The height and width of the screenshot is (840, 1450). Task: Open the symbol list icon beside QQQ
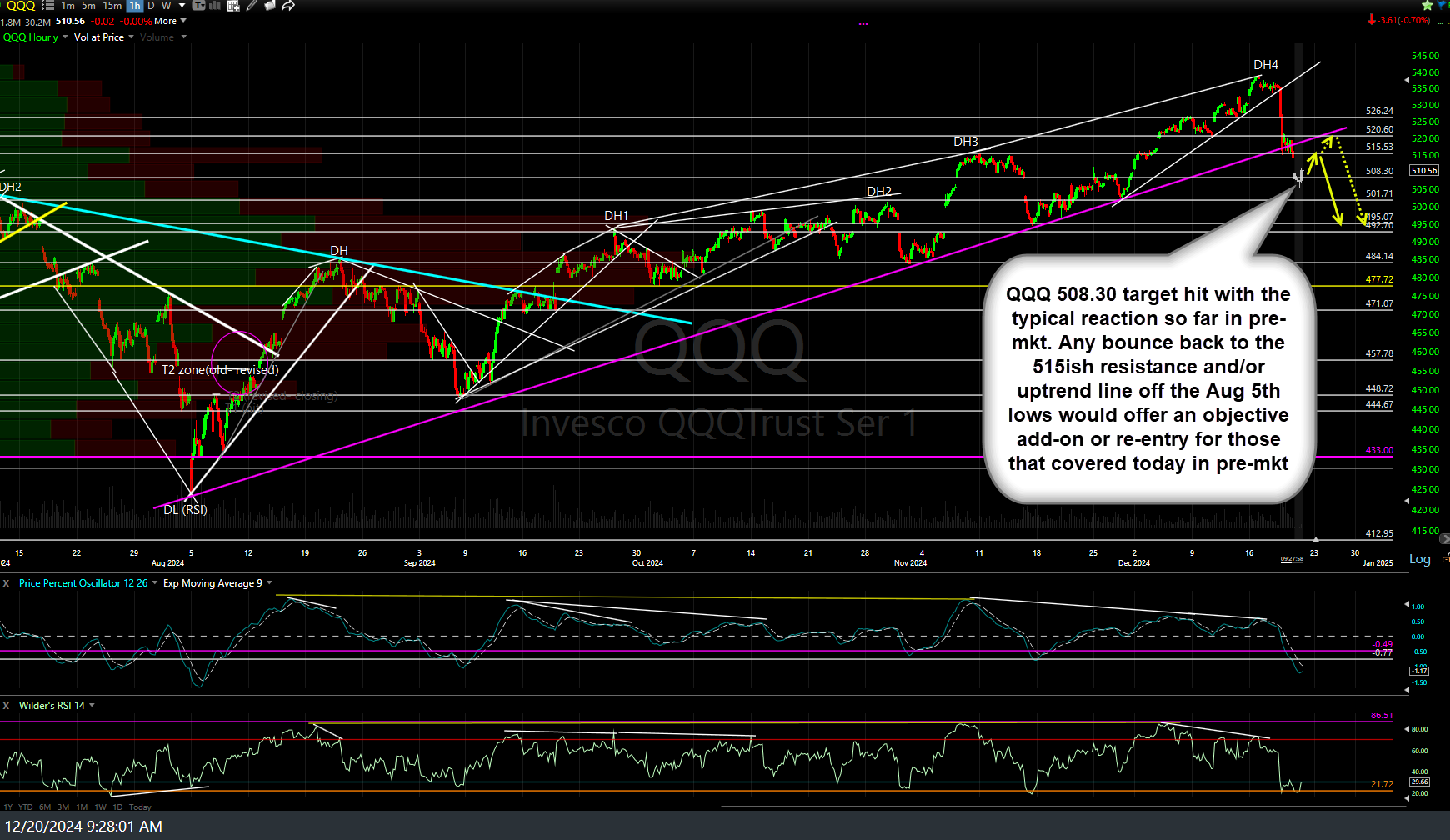(47, 6)
